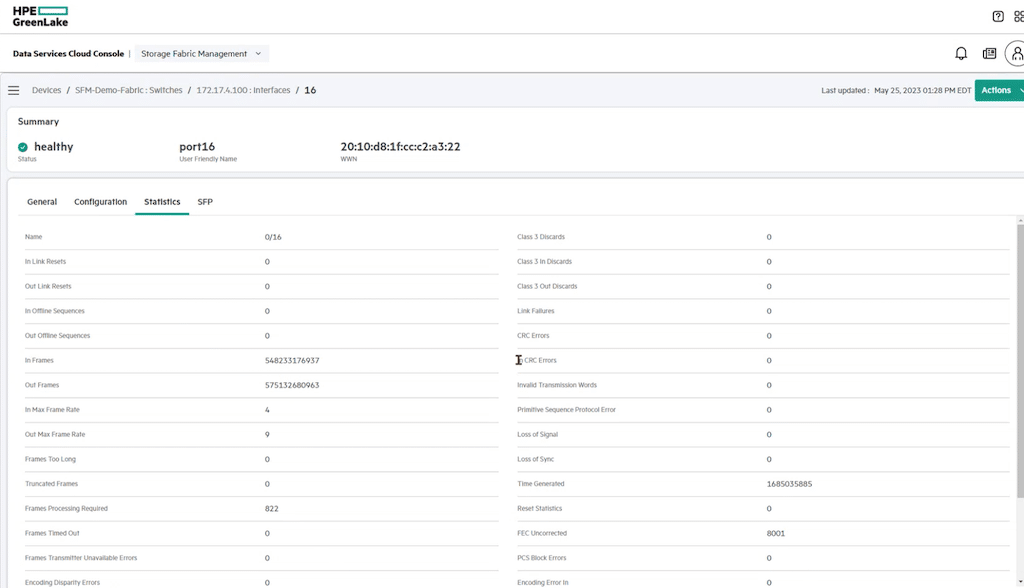This screenshot has height=588, width=1024.
Task: Click the breadcrumb current page 16
Action: click(310, 90)
